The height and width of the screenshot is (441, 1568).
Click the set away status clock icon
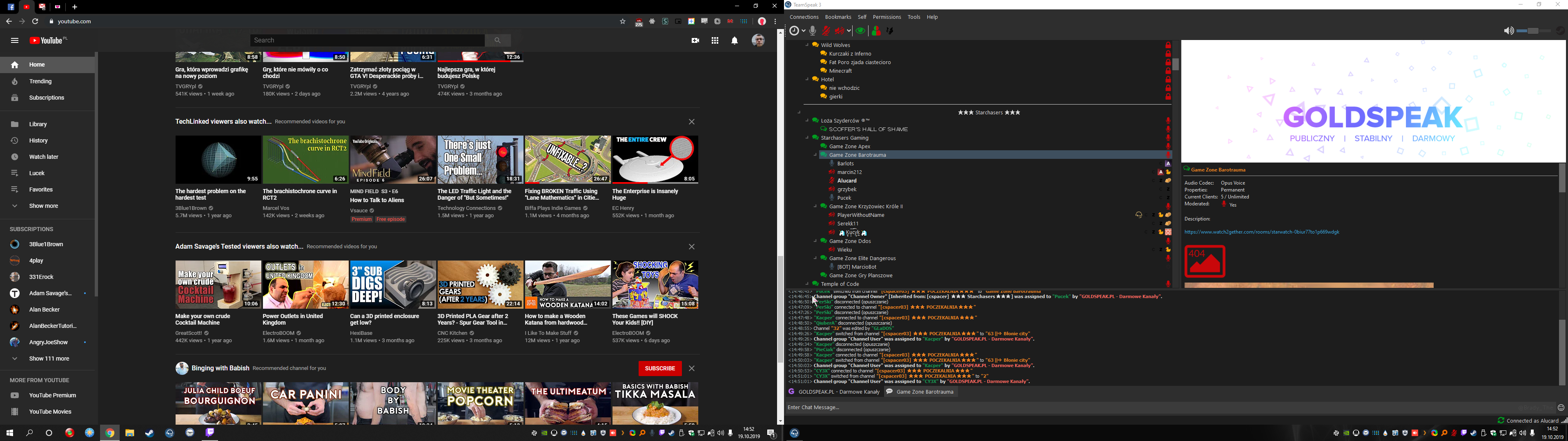(794, 31)
